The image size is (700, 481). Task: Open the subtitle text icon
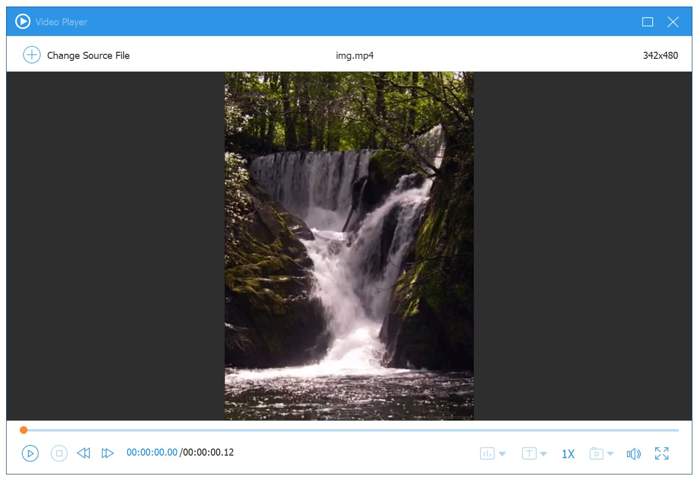(529, 453)
